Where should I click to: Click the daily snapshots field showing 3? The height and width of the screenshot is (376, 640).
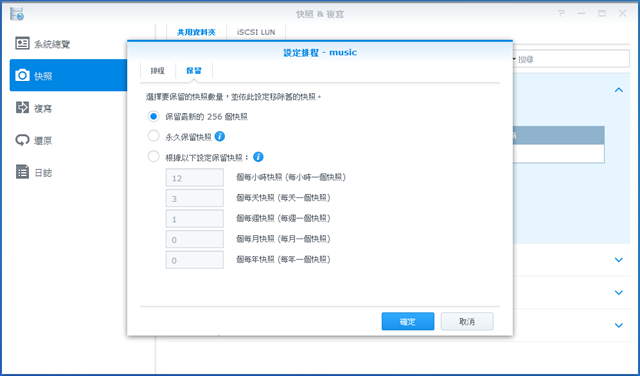[195, 198]
